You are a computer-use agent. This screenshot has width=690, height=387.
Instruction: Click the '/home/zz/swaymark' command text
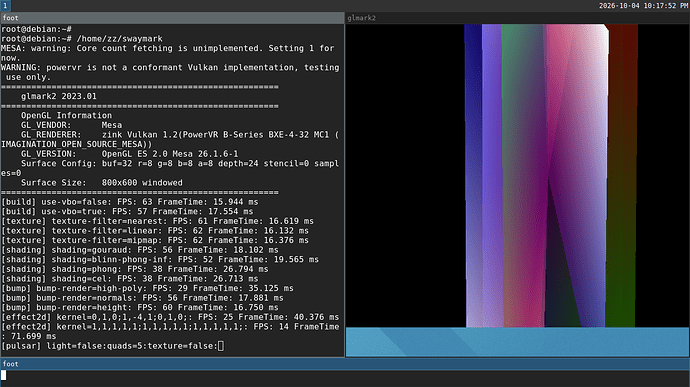[x=120, y=39]
